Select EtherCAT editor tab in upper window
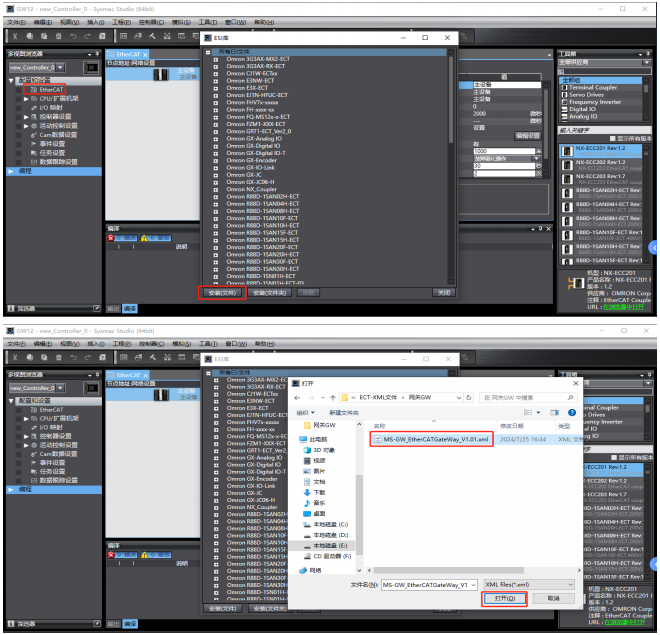The image size is (660, 635). pyautogui.click(x=128, y=54)
